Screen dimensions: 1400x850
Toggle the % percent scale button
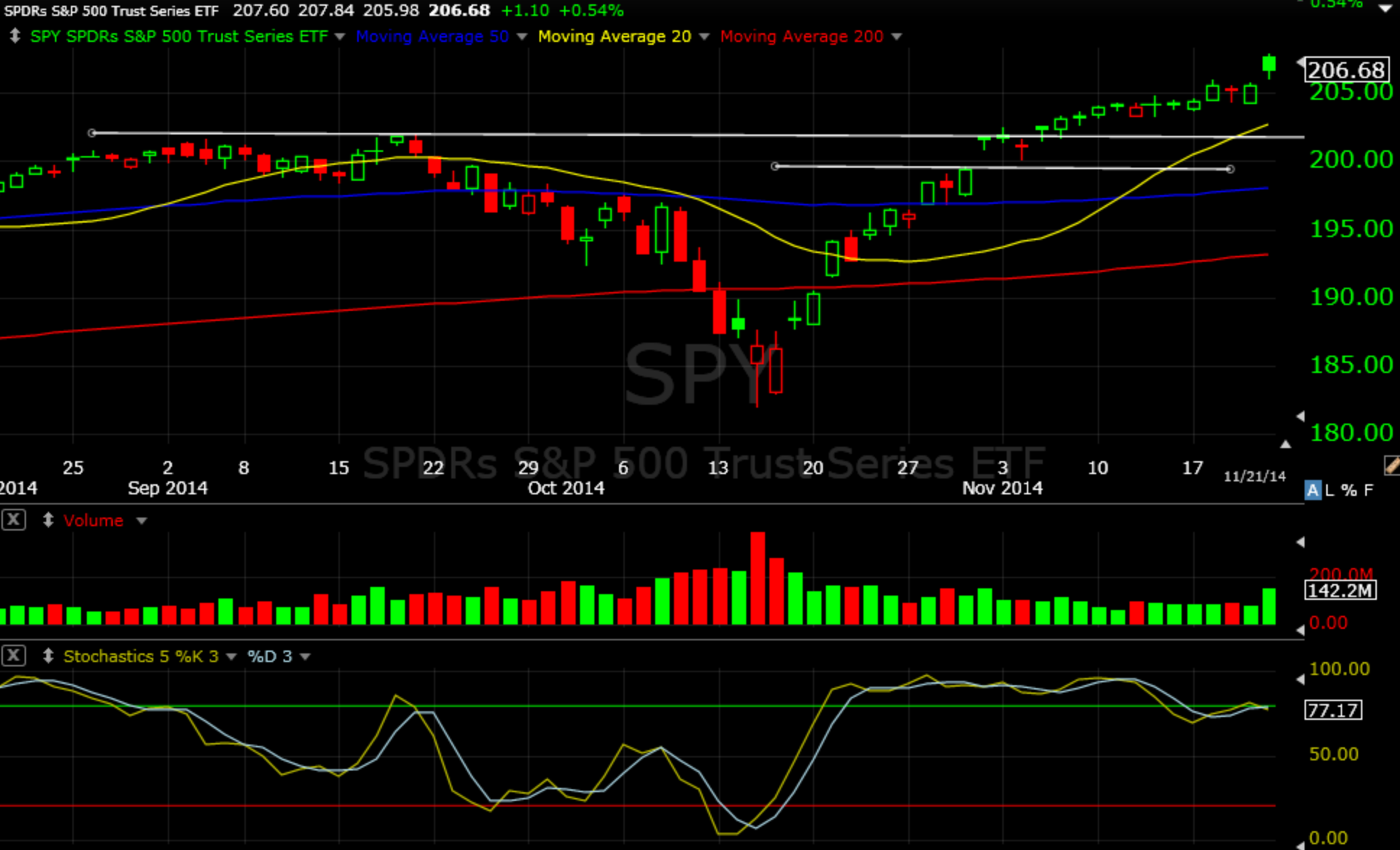[1349, 490]
